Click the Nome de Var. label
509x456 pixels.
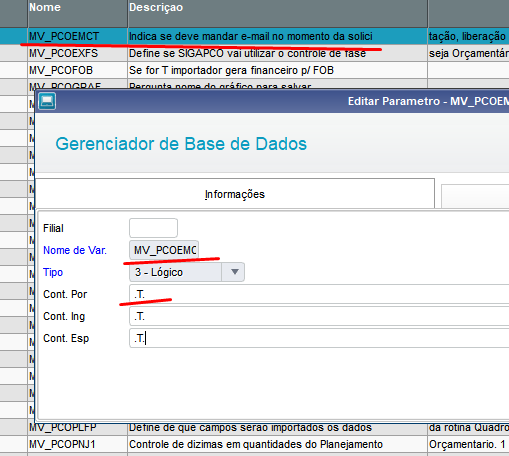click(x=75, y=250)
